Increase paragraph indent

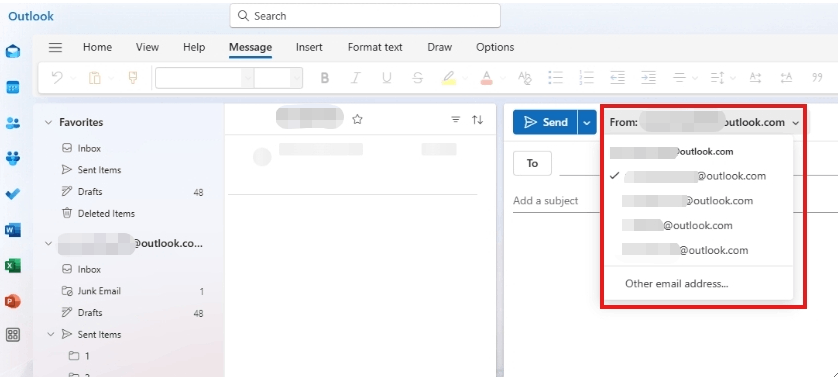[649, 78]
